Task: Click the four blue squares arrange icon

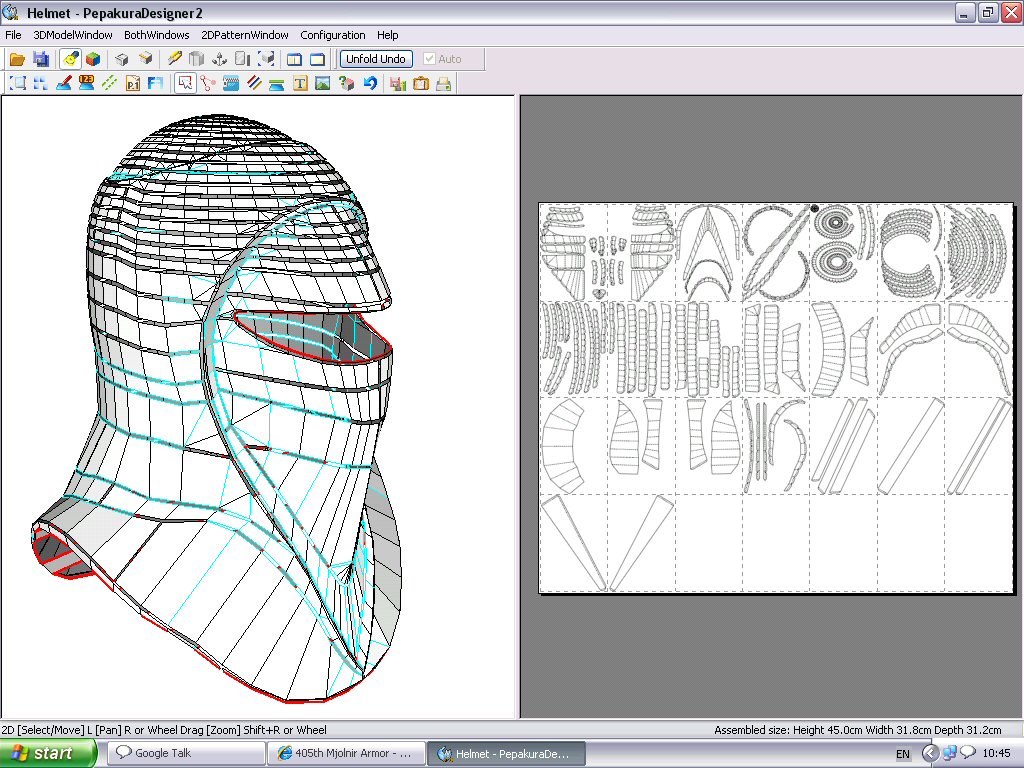Action: tap(40, 83)
